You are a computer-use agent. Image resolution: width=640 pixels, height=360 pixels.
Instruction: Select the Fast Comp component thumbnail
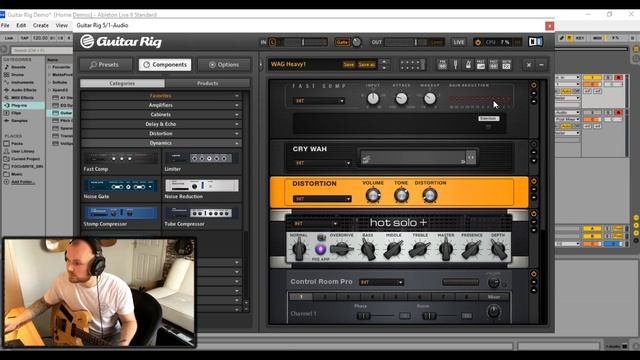tap(120, 158)
